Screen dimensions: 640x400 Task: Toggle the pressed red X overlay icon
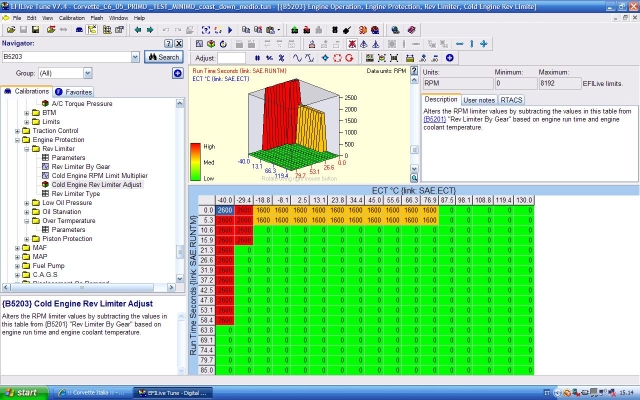tap(352, 44)
